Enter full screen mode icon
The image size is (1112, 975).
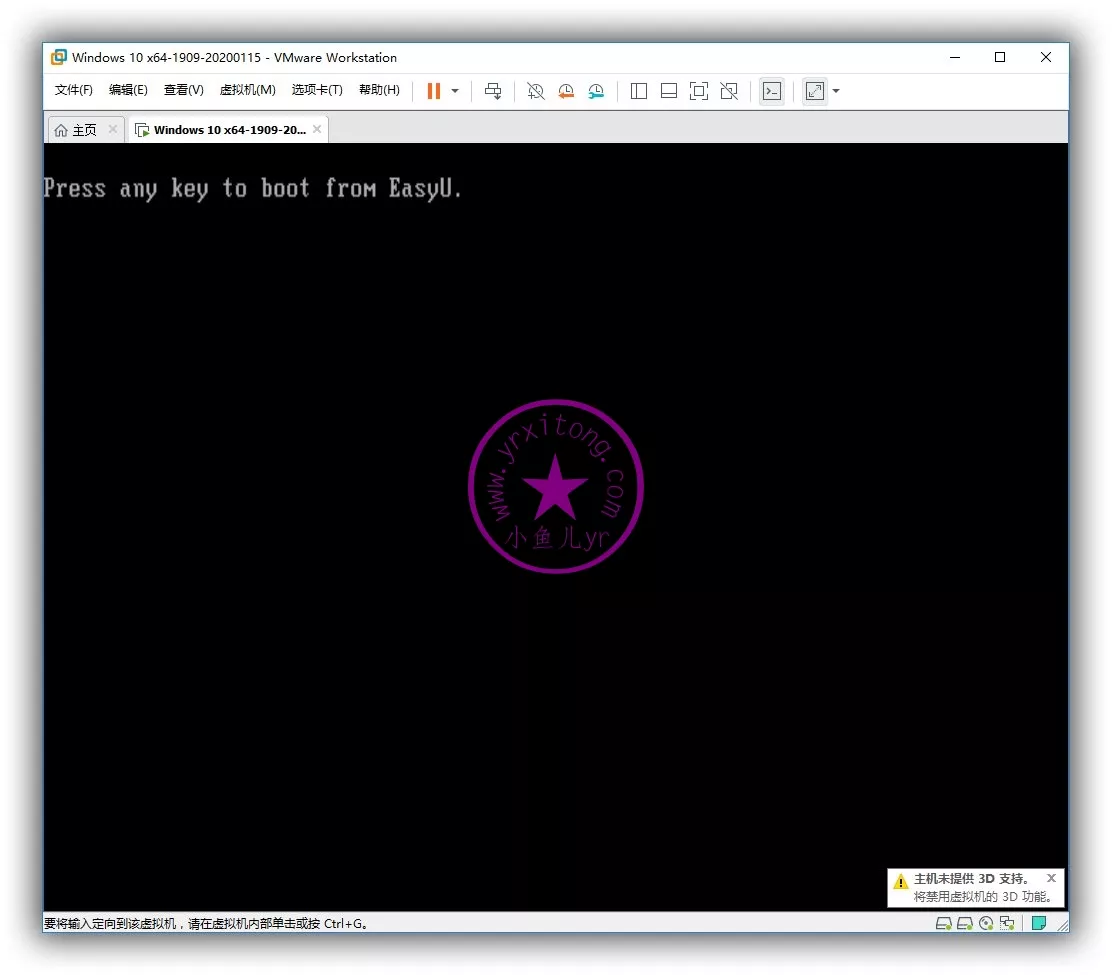[x=699, y=91]
